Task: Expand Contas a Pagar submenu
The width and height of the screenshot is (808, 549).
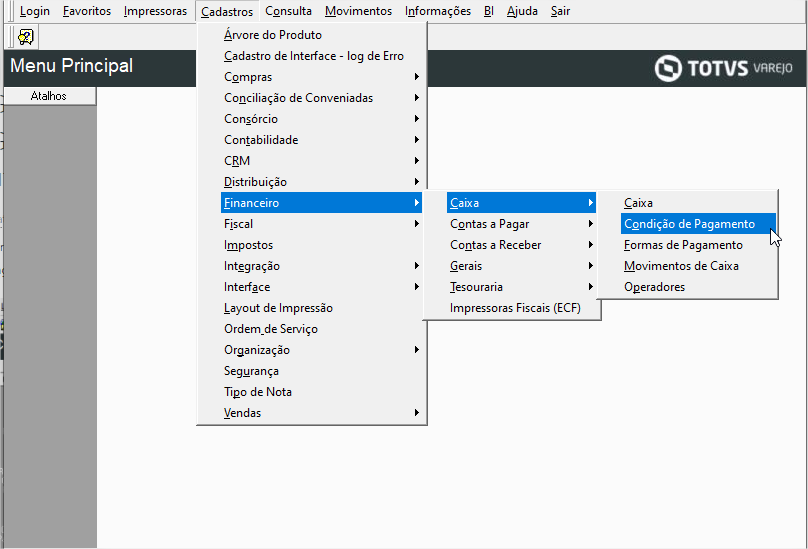Action: point(521,224)
